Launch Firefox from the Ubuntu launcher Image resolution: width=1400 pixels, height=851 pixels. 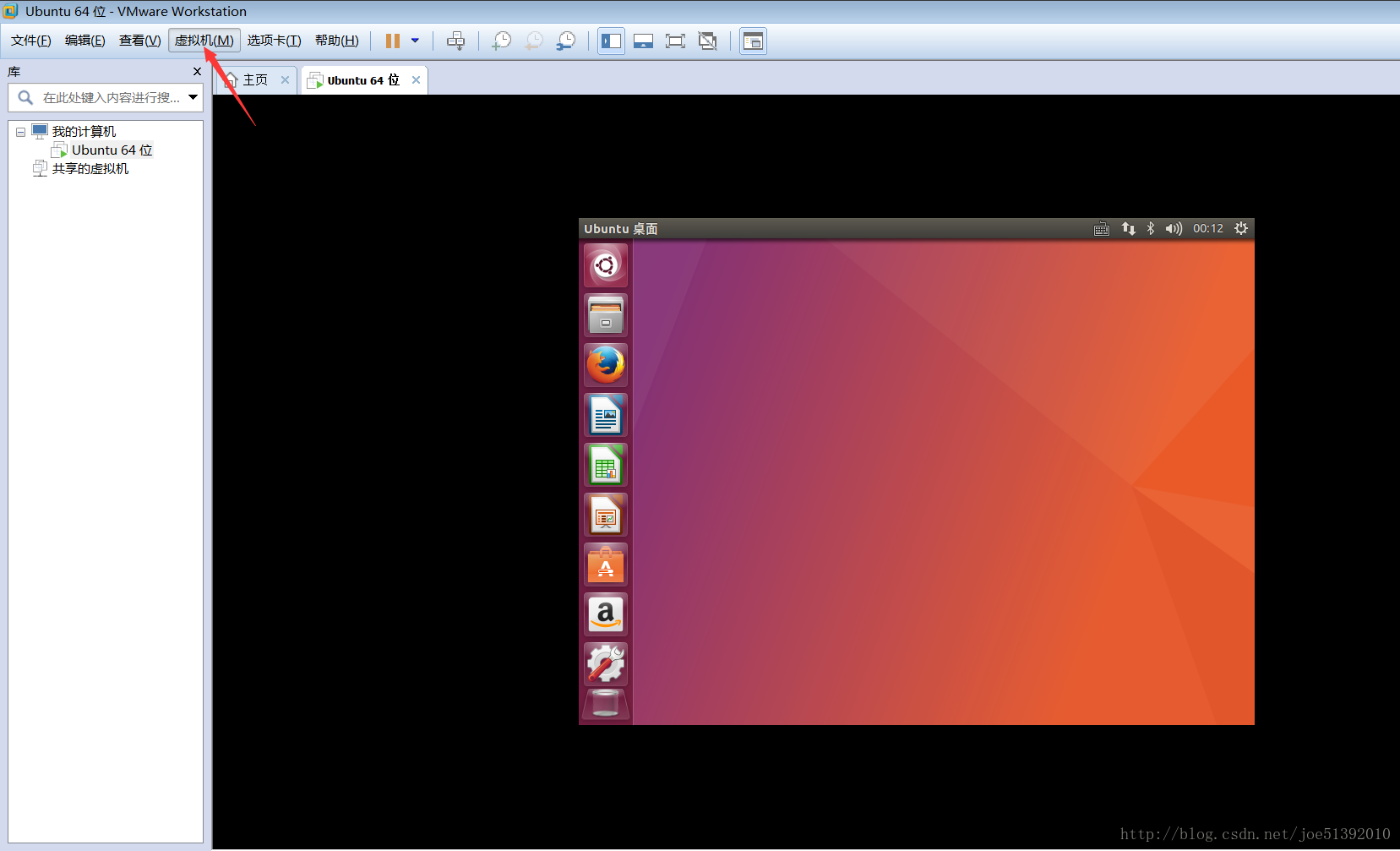coord(605,365)
